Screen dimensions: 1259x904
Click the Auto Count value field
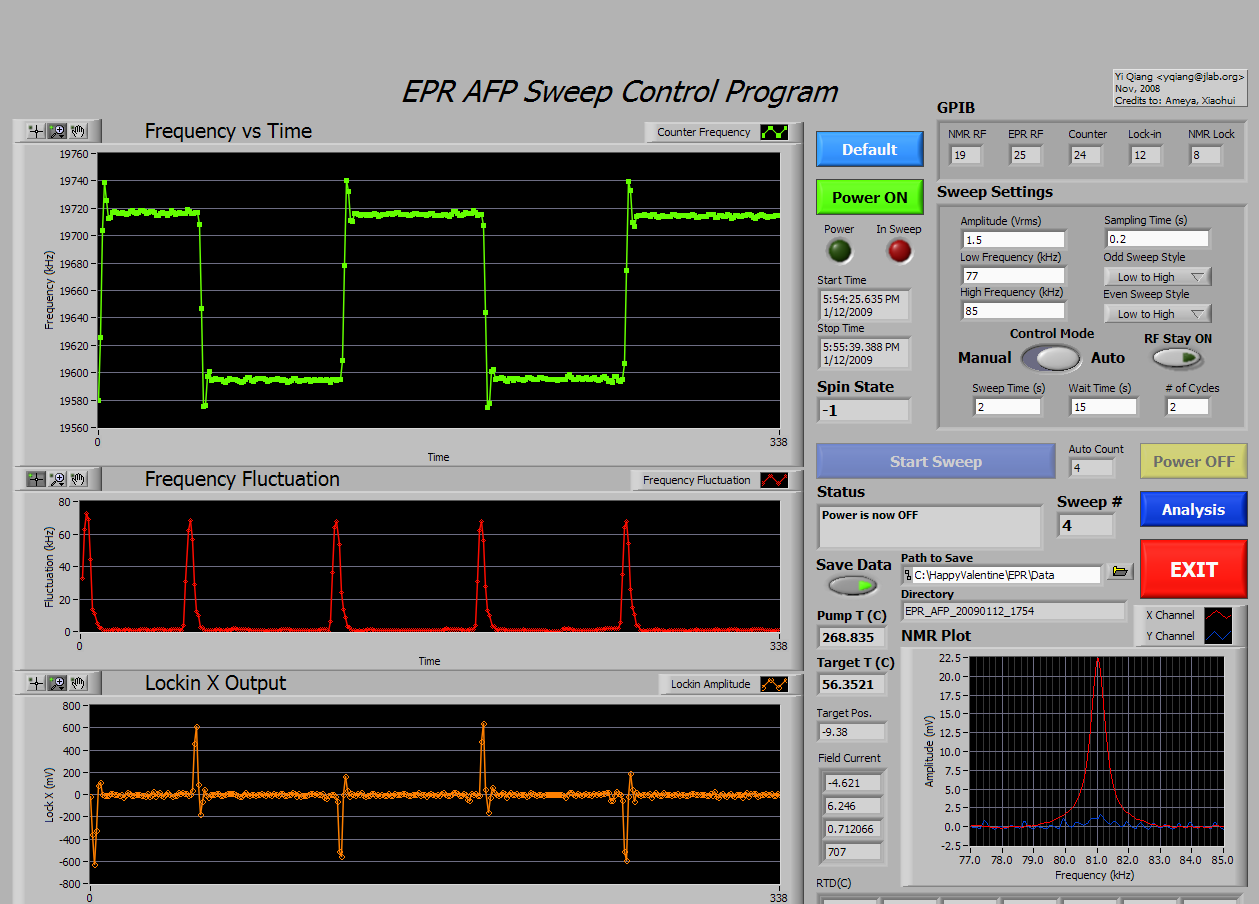1091,467
